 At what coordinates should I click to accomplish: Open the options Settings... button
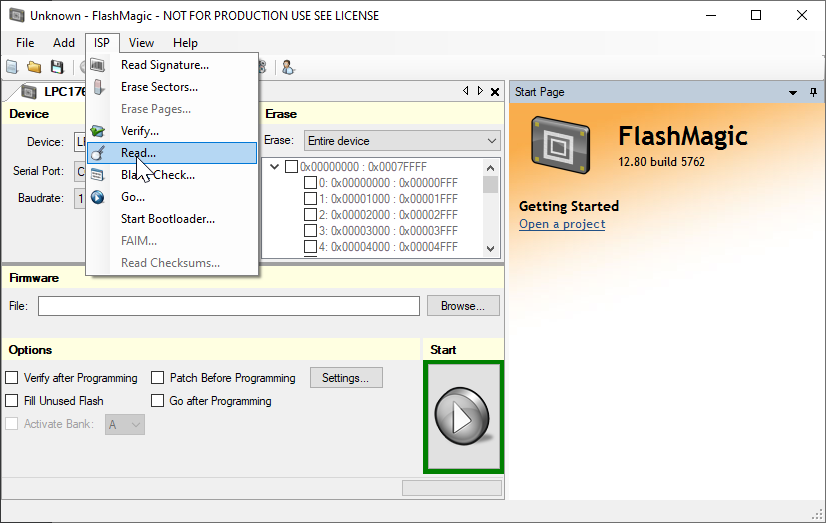[x=346, y=378]
